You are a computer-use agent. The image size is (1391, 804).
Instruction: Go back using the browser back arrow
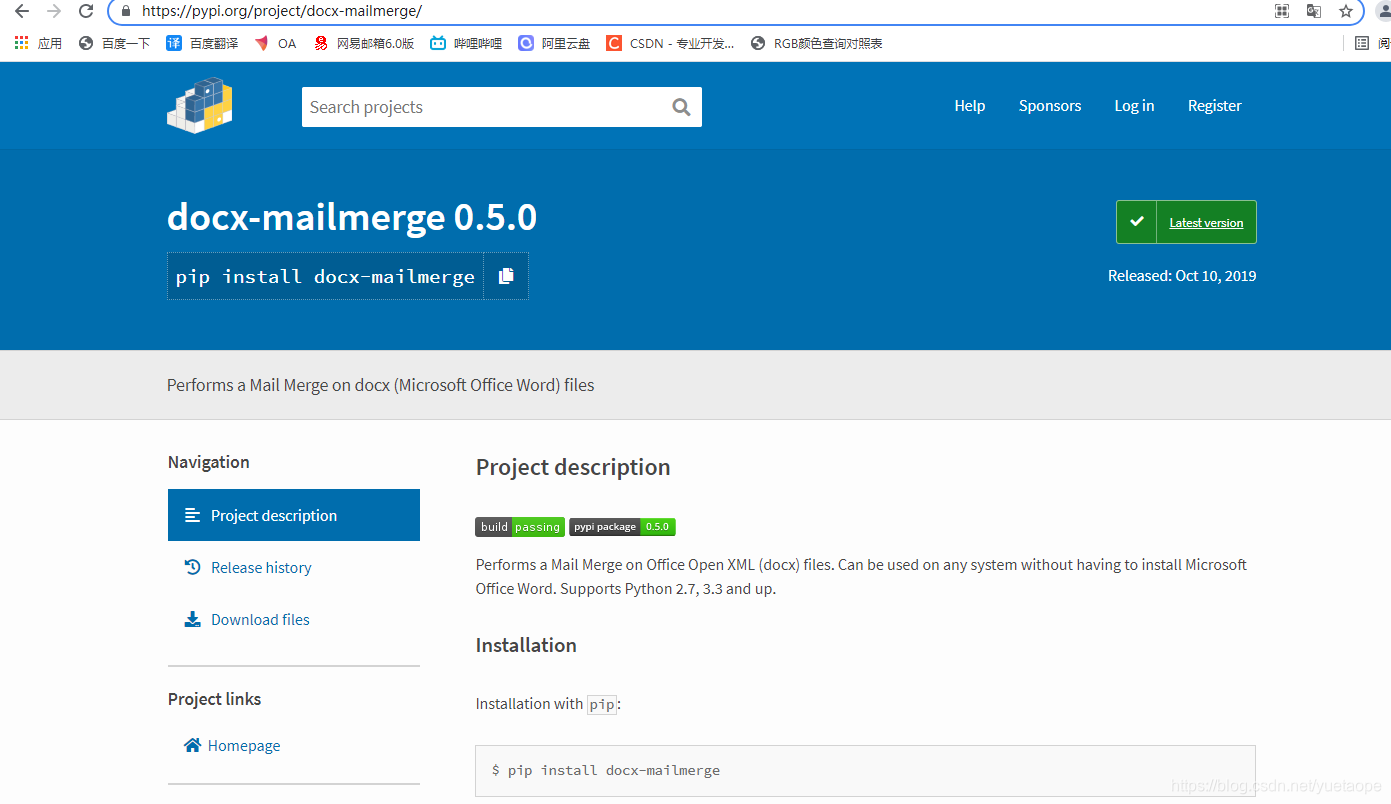(21, 11)
